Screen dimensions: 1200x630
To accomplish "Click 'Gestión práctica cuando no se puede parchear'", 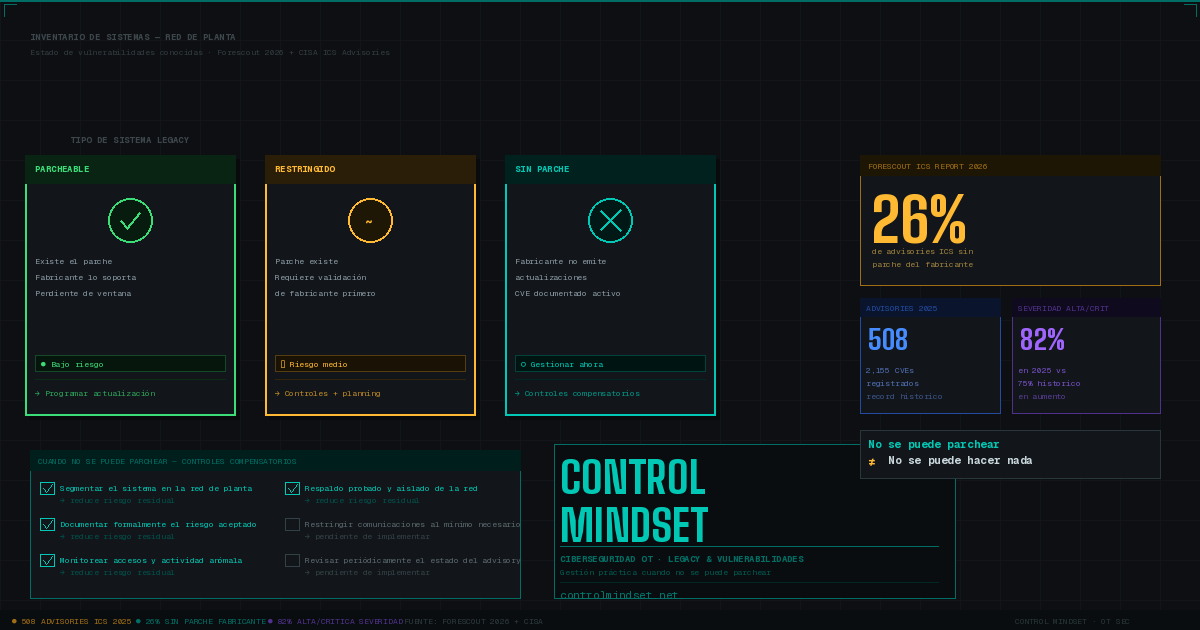I will (x=666, y=572).
